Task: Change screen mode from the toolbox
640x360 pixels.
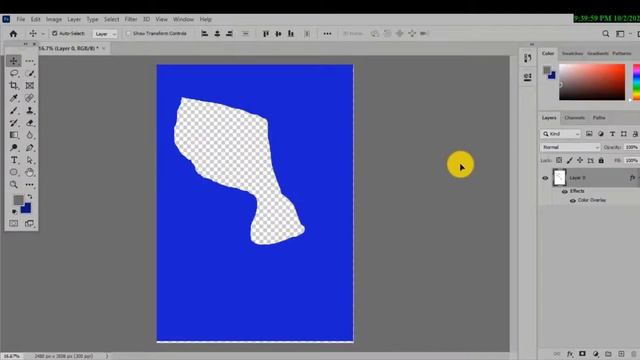Action: coord(29,223)
